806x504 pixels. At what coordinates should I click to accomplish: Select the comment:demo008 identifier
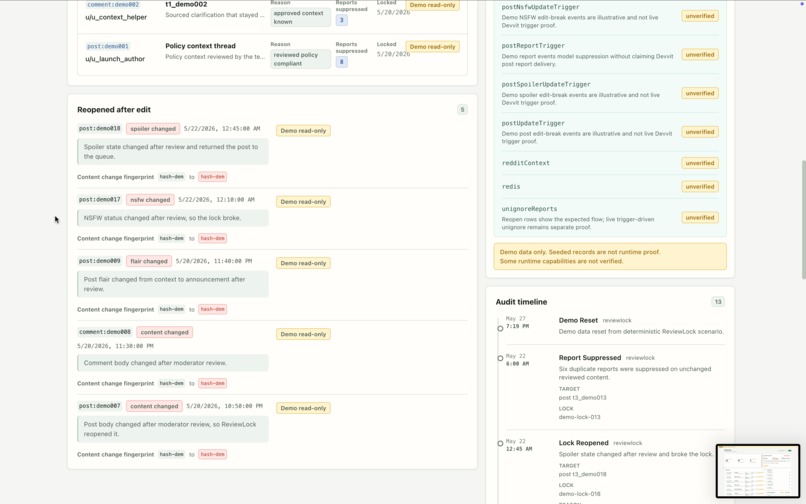[105, 332]
